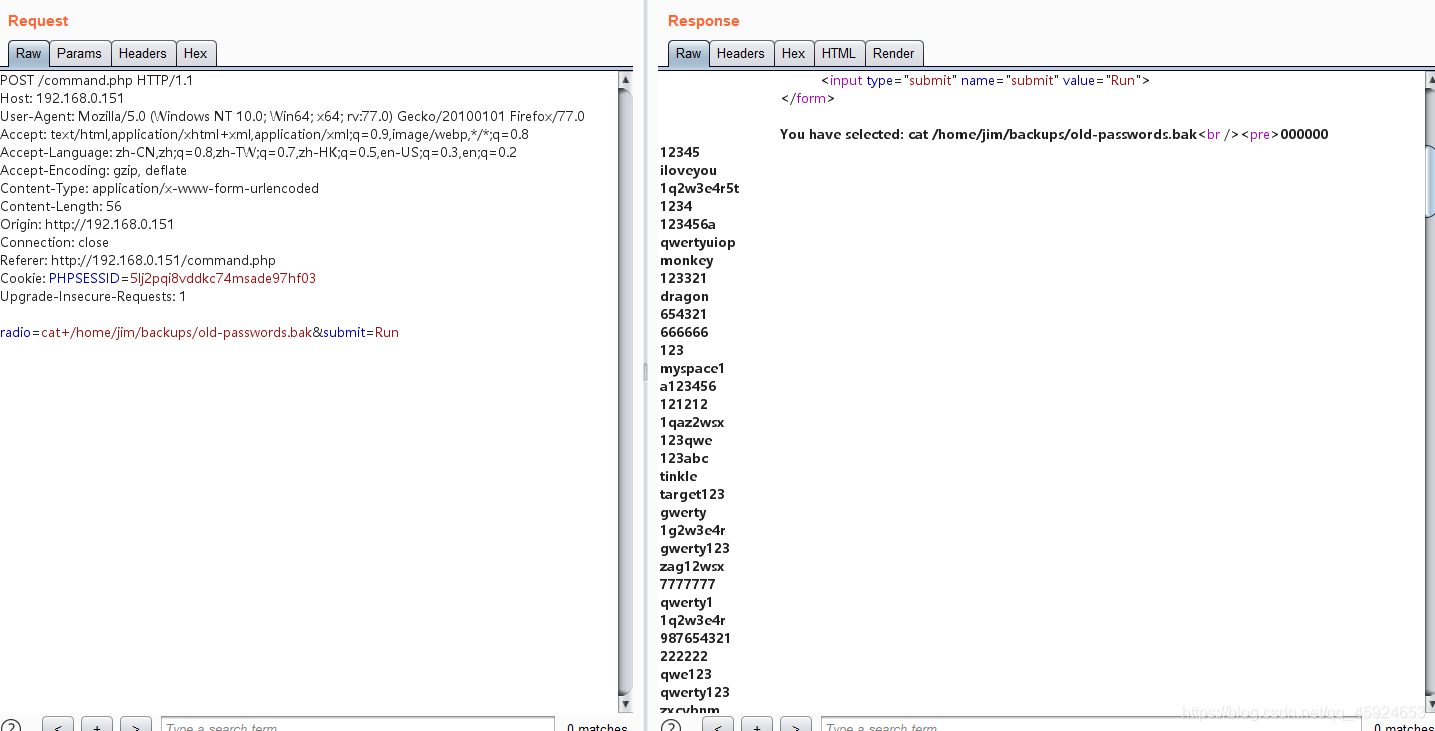Image resolution: width=1435 pixels, height=731 pixels.
Task: Click the password 'iloveyou' in Response
Action: tap(688, 170)
